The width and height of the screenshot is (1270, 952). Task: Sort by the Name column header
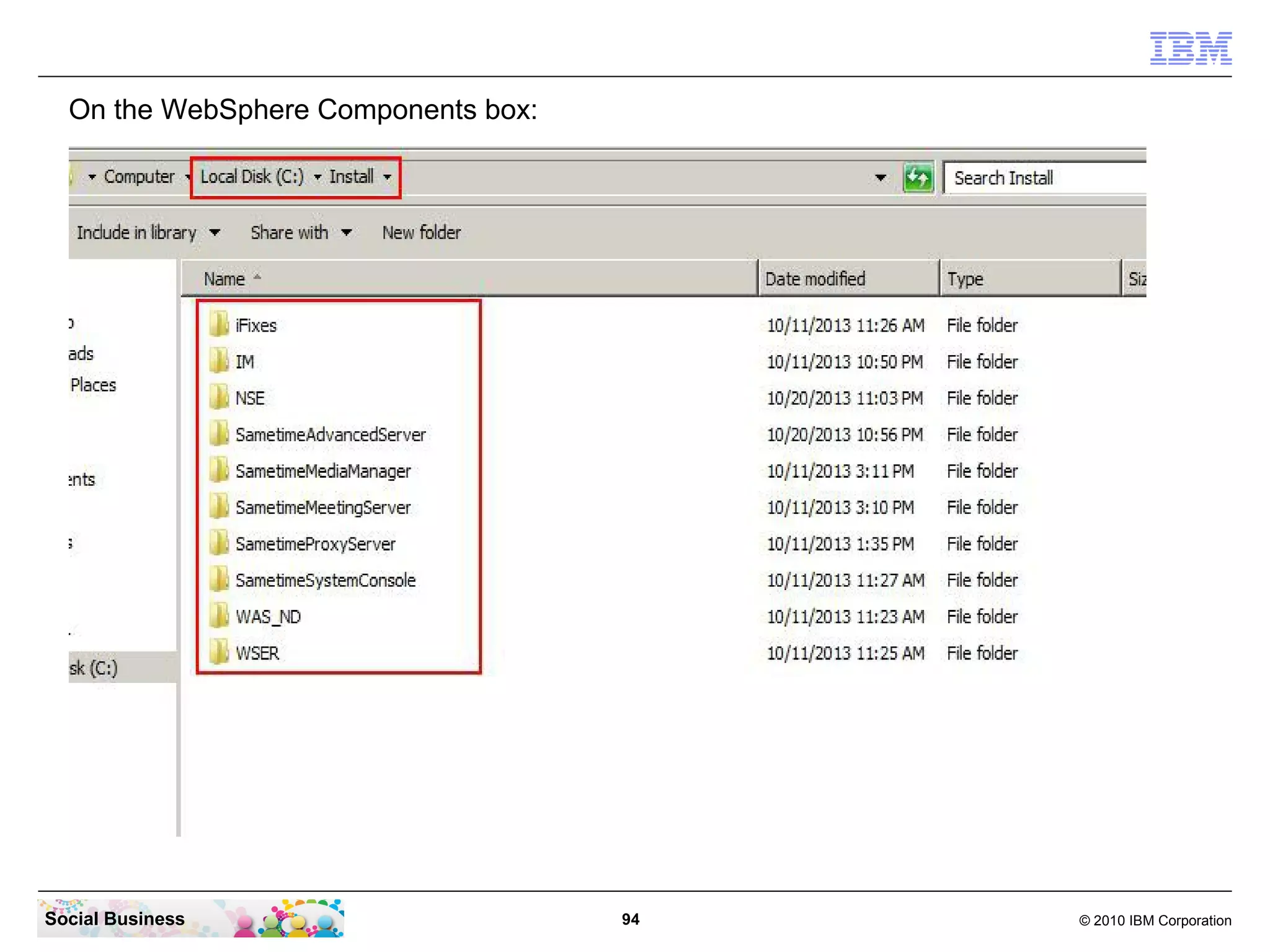tap(469, 279)
